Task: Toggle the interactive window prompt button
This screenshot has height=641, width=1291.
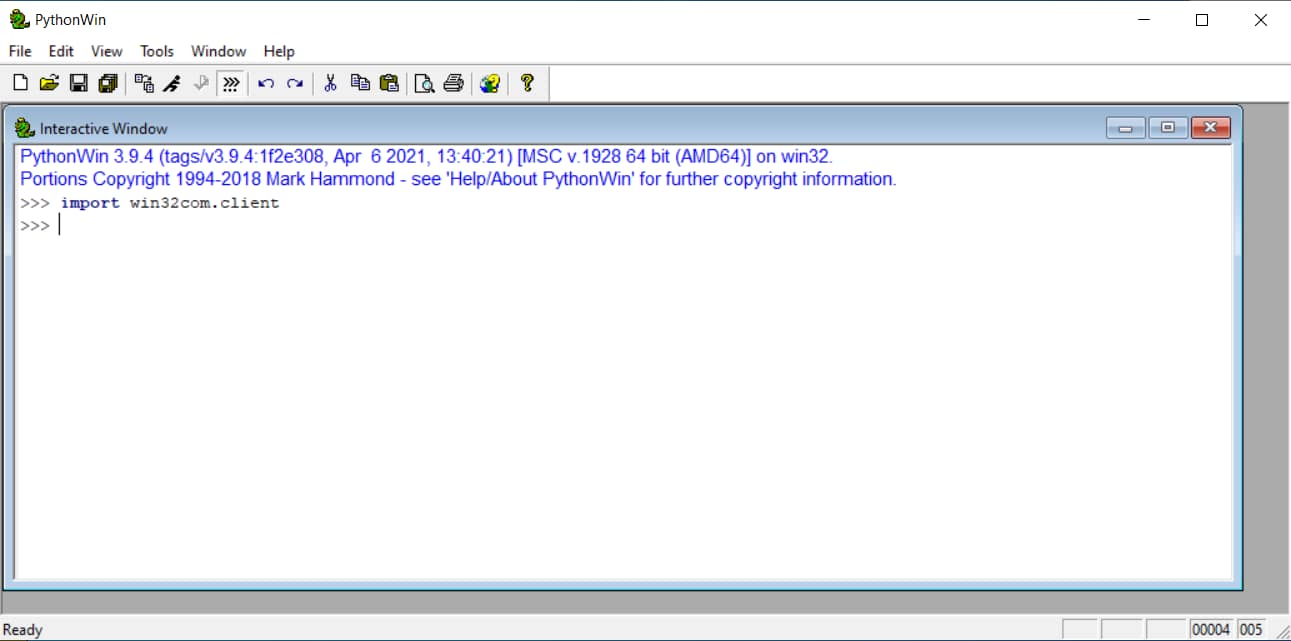Action: coord(231,84)
